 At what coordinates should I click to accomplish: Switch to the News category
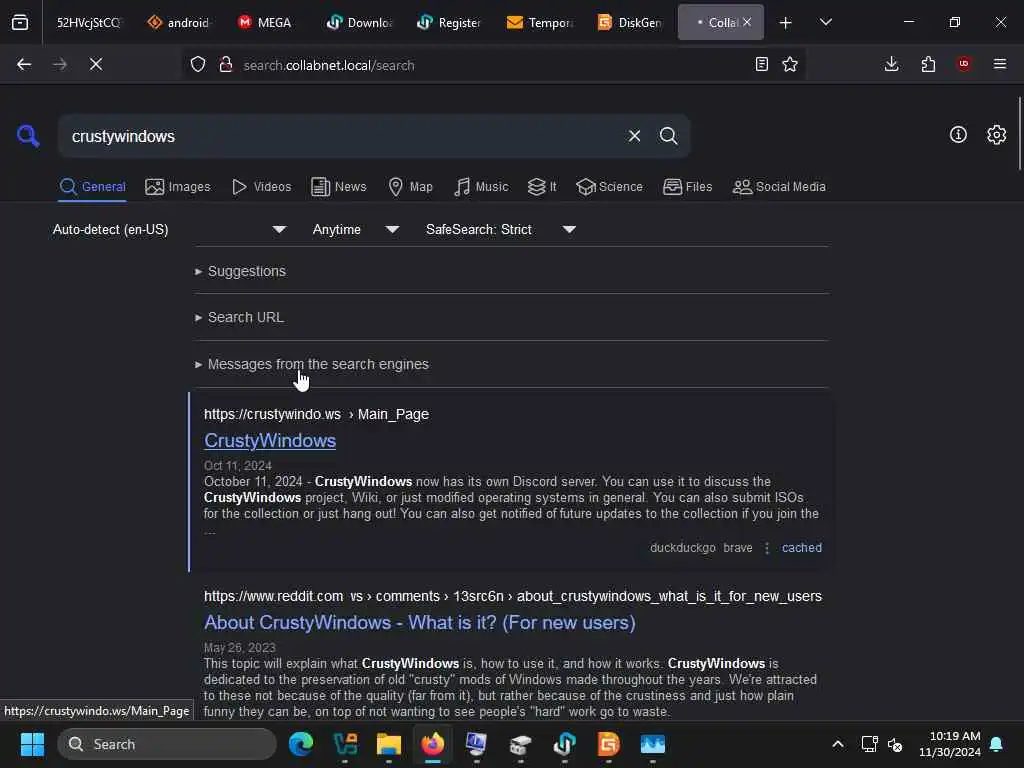pos(339,187)
